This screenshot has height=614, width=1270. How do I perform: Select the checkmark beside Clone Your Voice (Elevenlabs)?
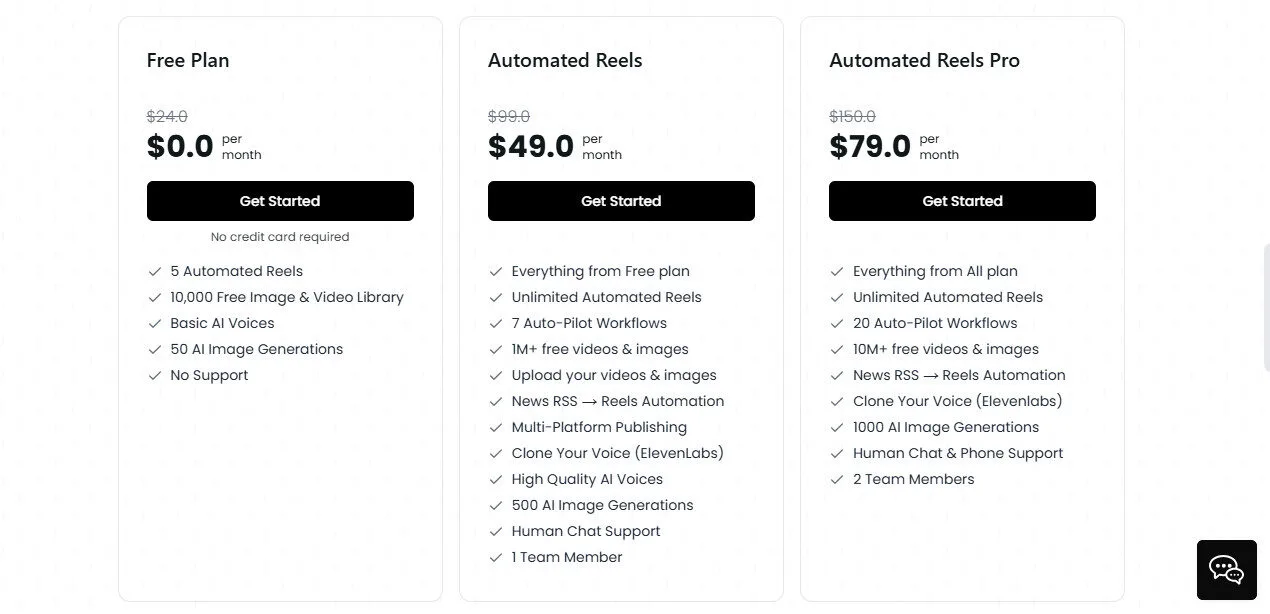coord(837,401)
